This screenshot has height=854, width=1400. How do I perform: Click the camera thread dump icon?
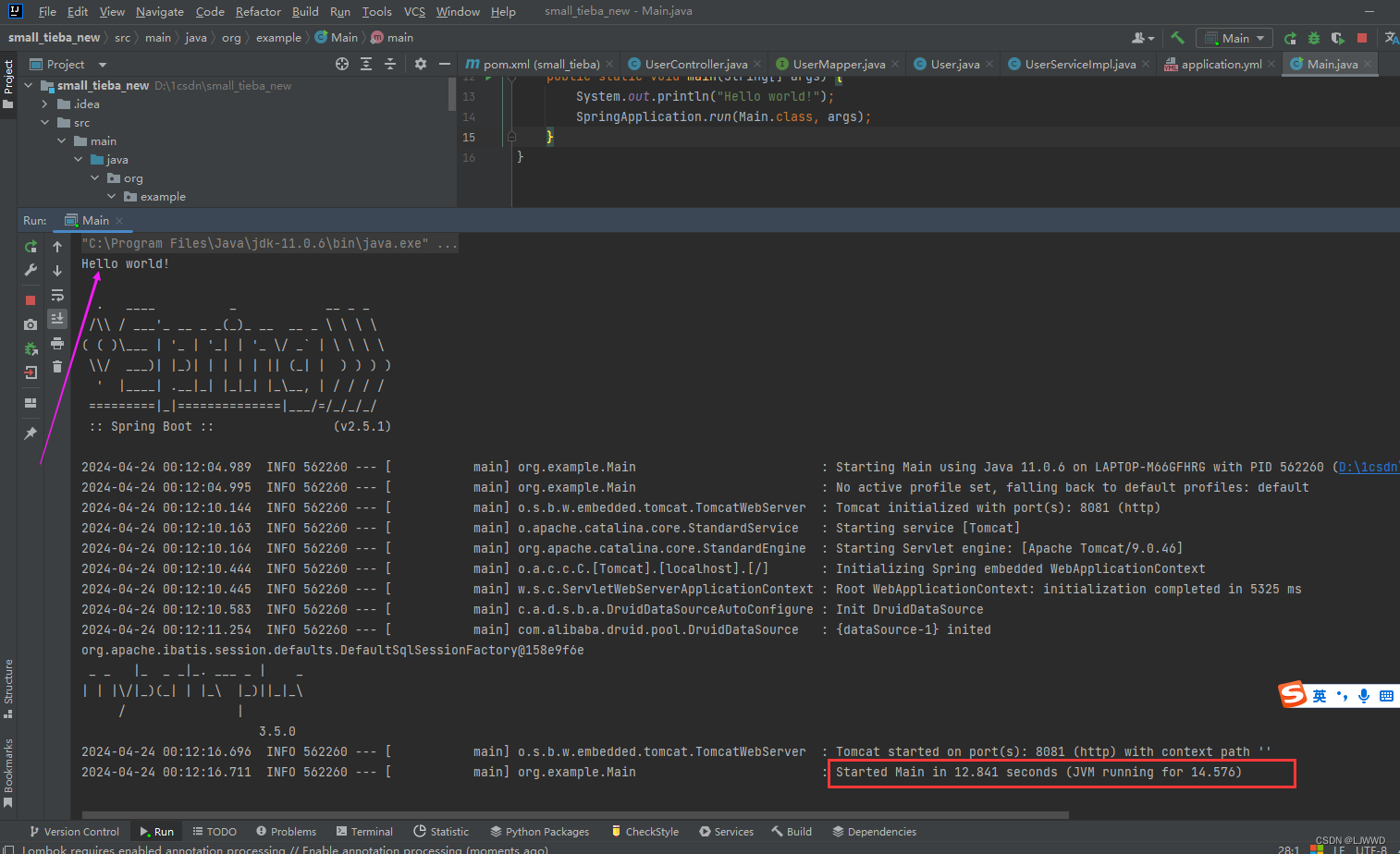tap(31, 324)
